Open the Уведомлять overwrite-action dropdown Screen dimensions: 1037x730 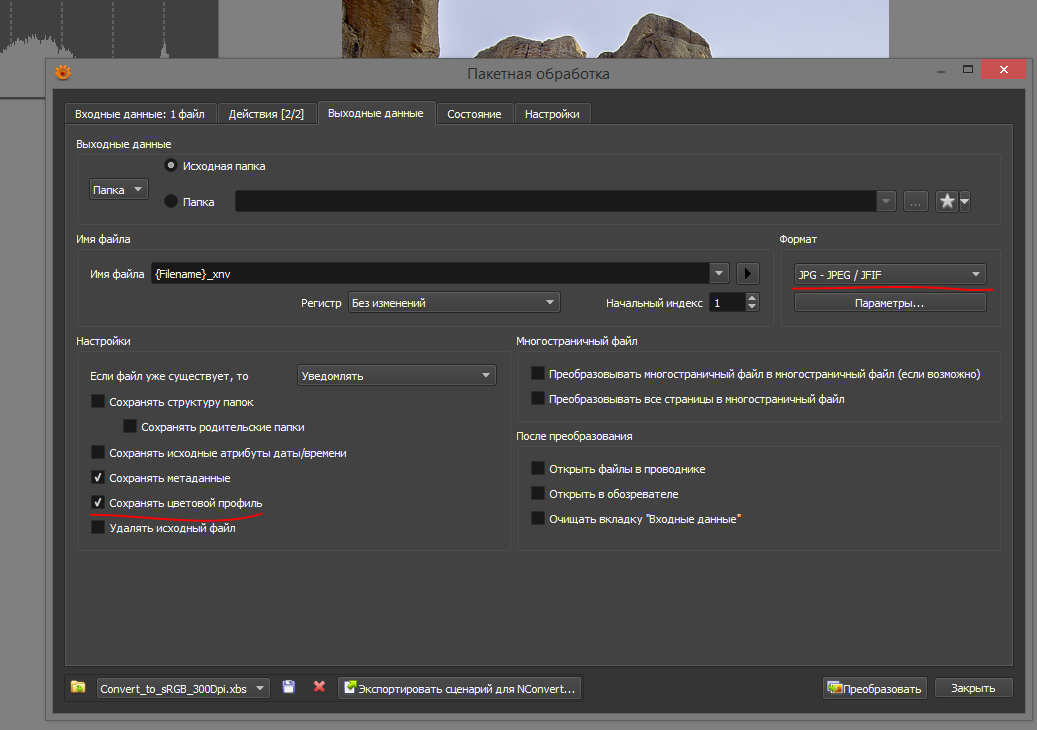tap(397, 376)
